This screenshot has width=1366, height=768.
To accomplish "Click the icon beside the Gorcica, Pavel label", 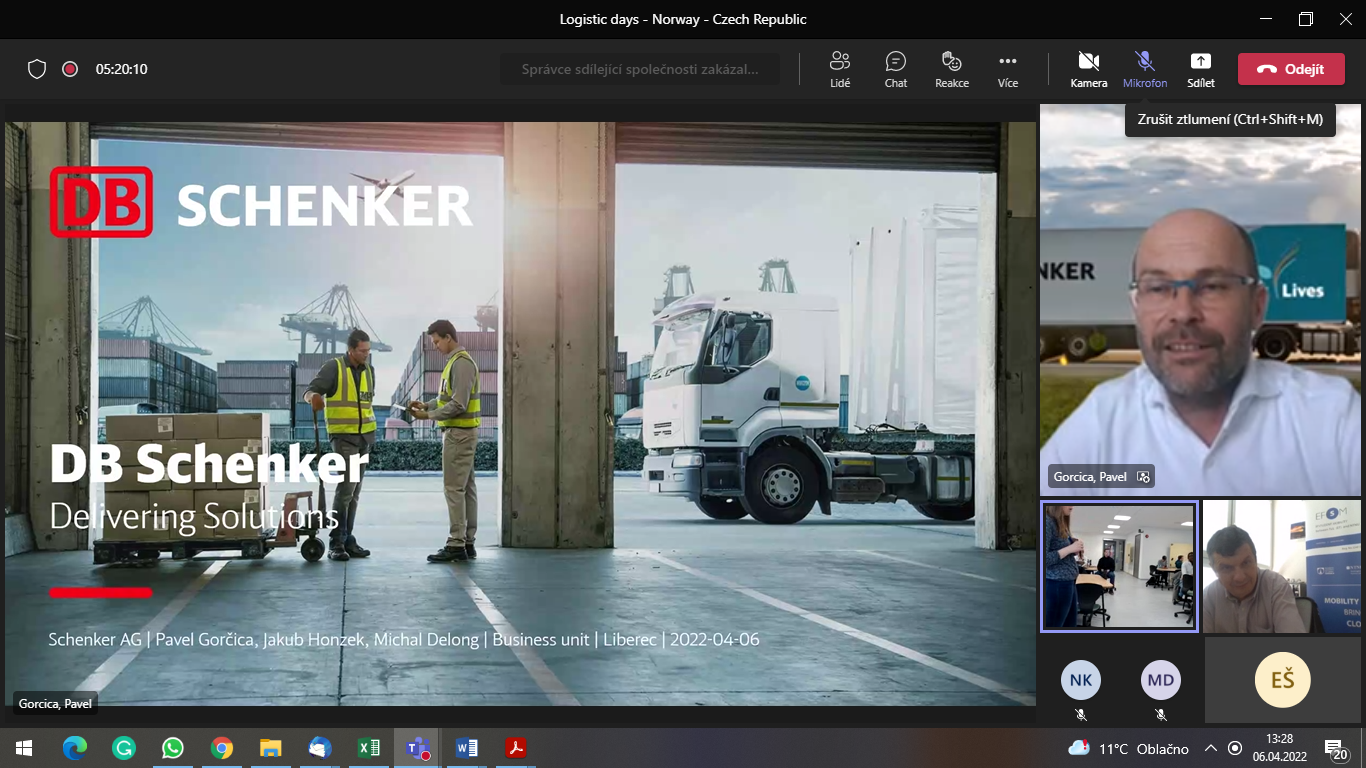I will pos(1143,477).
